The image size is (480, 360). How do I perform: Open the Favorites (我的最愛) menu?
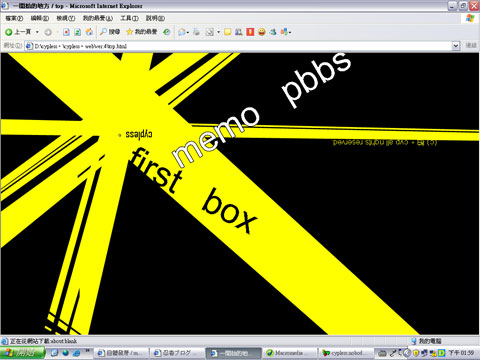[98, 18]
